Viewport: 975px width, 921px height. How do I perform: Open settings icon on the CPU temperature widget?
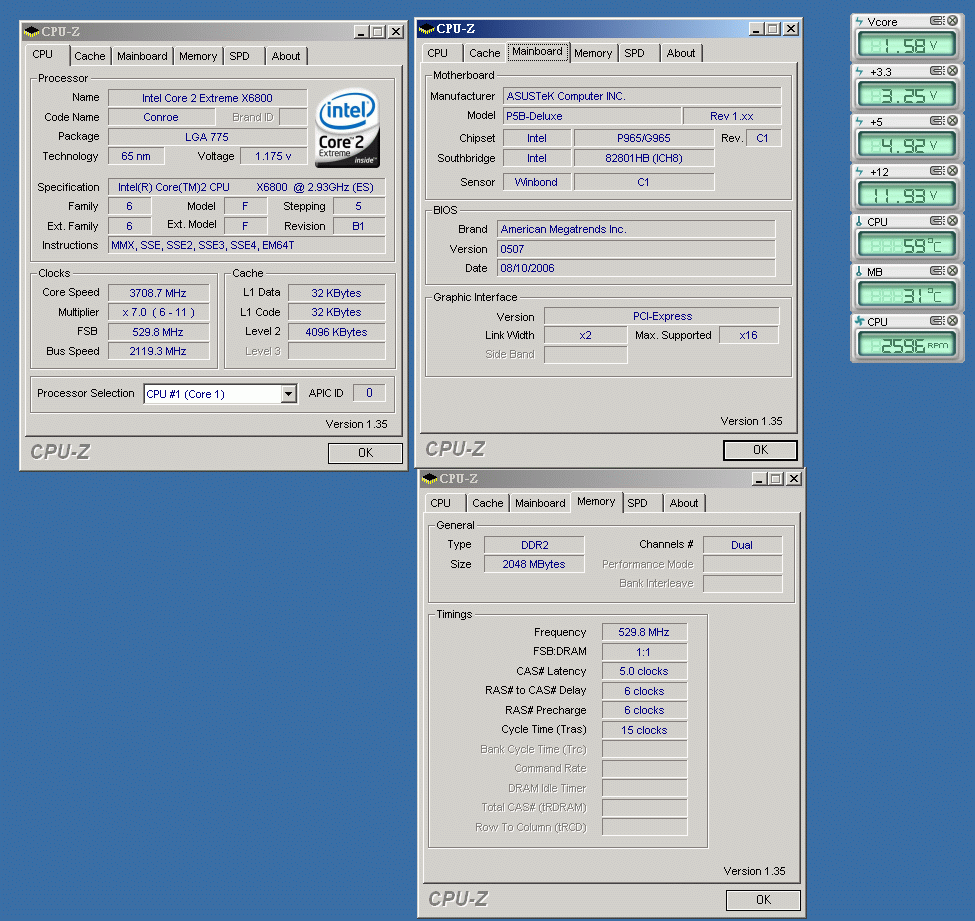937,221
